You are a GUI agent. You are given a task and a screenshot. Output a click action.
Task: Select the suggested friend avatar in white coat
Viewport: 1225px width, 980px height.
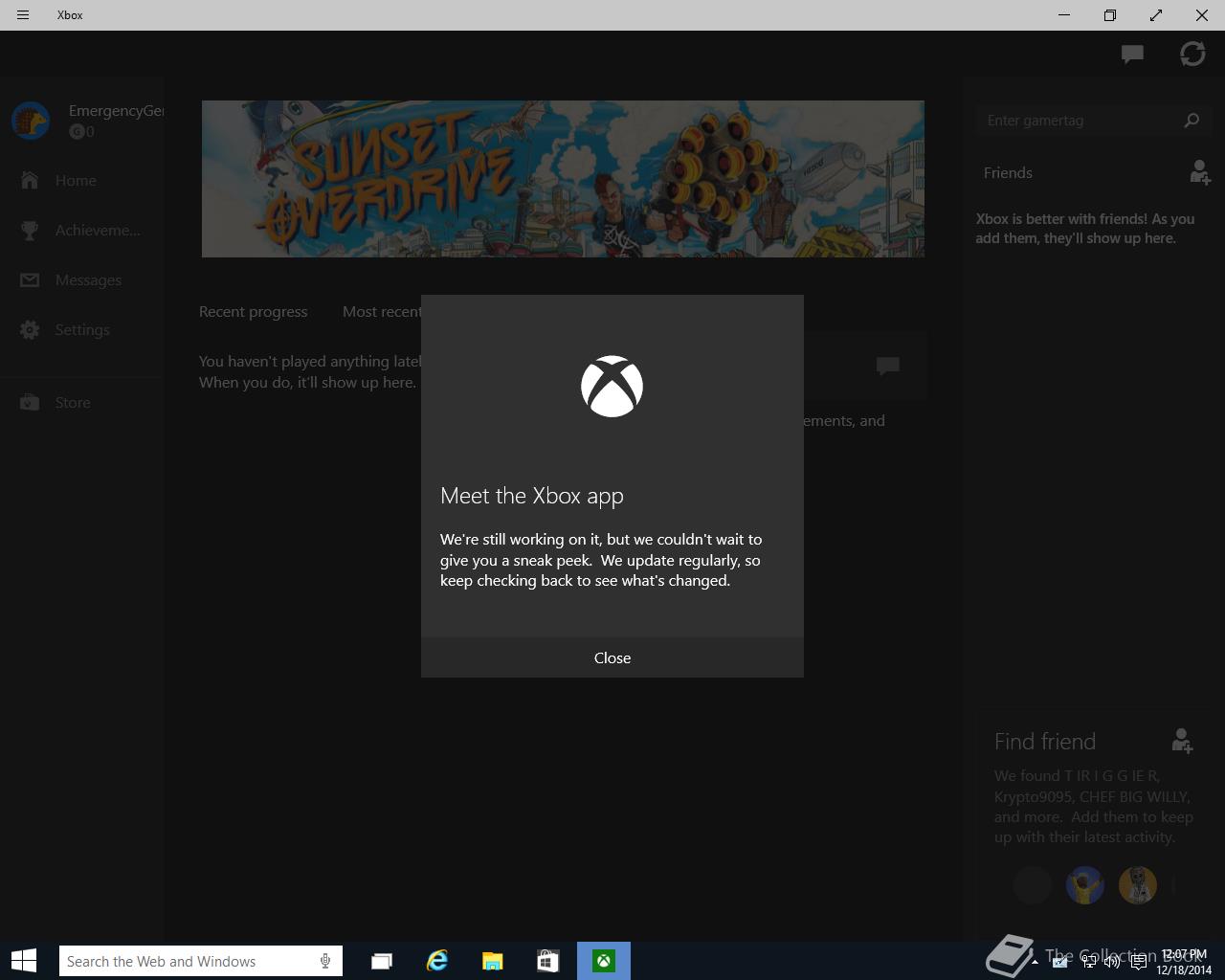[1138, 885]
